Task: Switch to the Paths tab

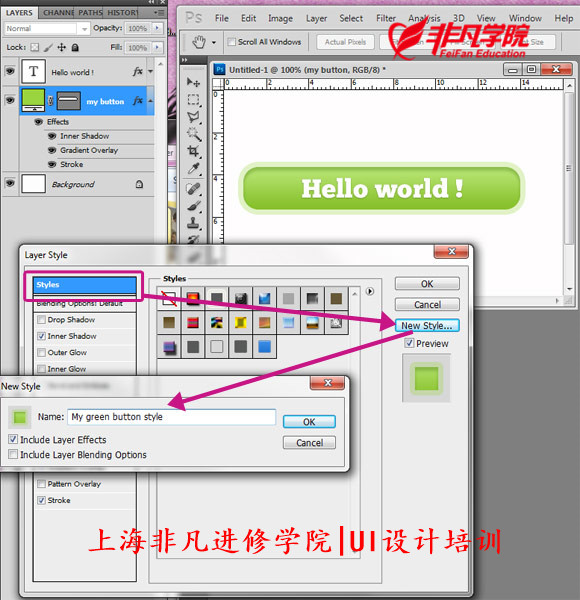Action: 90,13
